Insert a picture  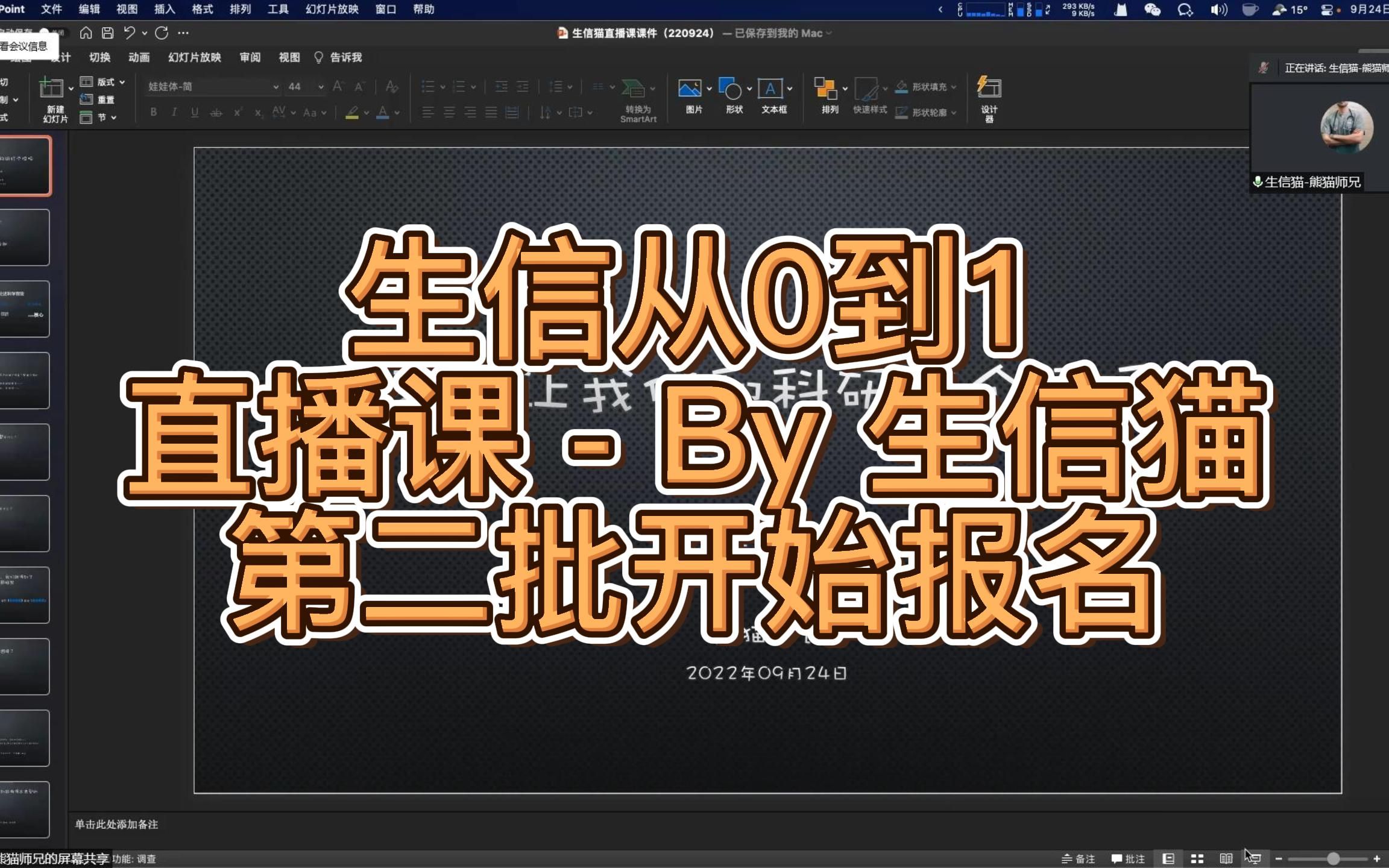[693, 96]
